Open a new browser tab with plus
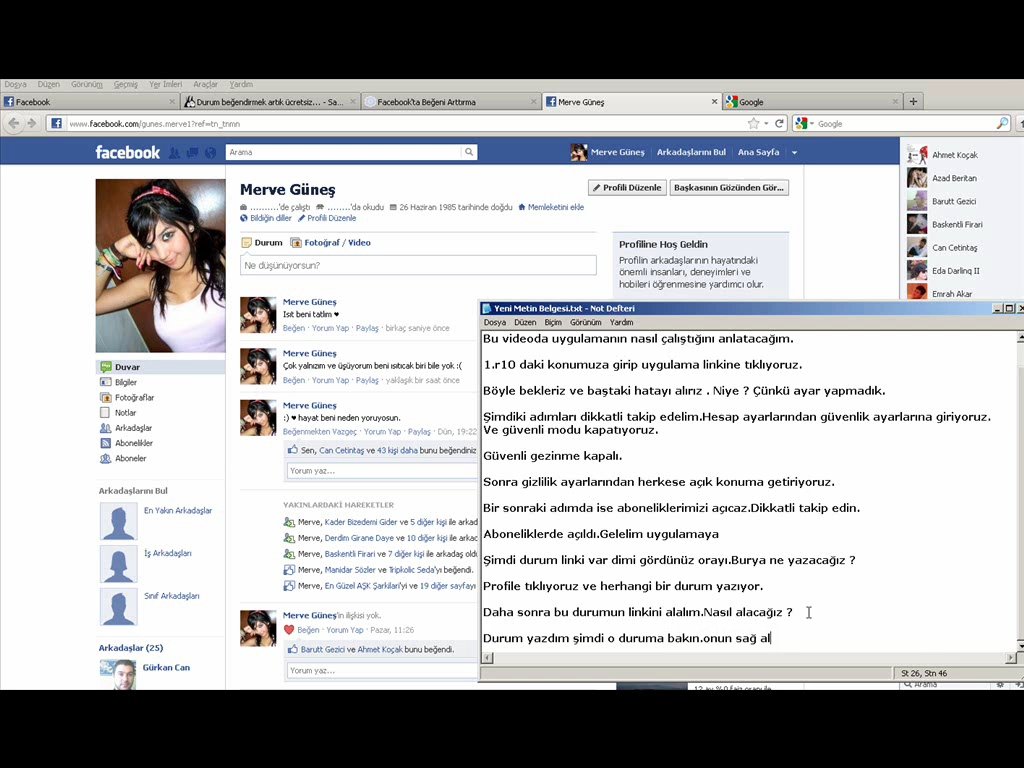 (x=913, y=101)
